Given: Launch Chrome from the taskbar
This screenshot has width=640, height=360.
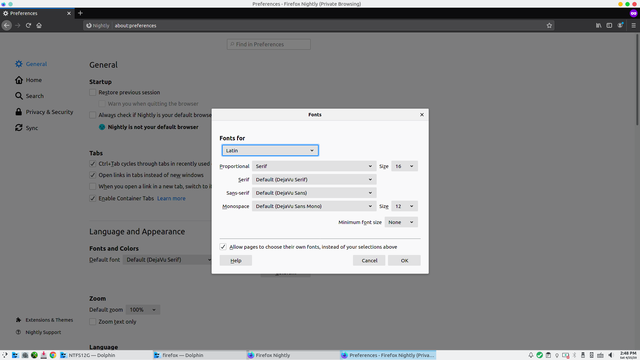Looking at the screenshot, I should coord(53,355).
